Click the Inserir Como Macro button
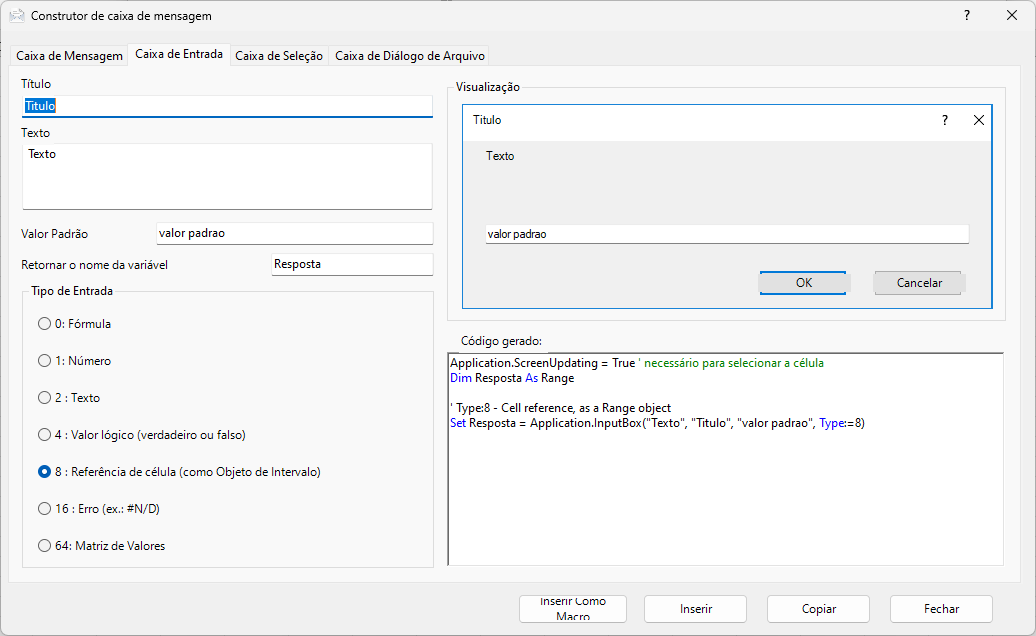 (573, 609)
